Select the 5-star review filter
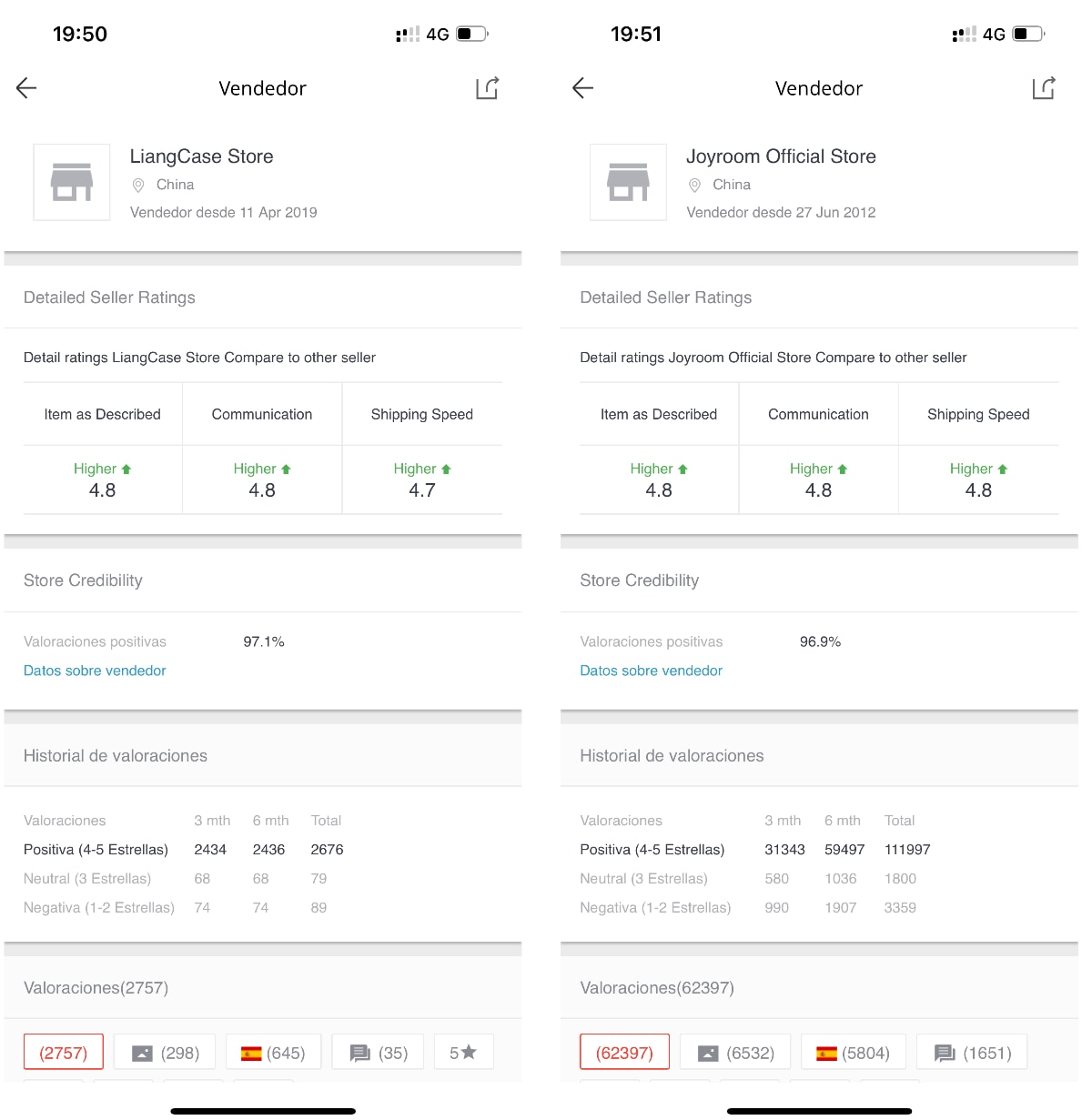The image size is (1092, 1120). (463, 1053)
